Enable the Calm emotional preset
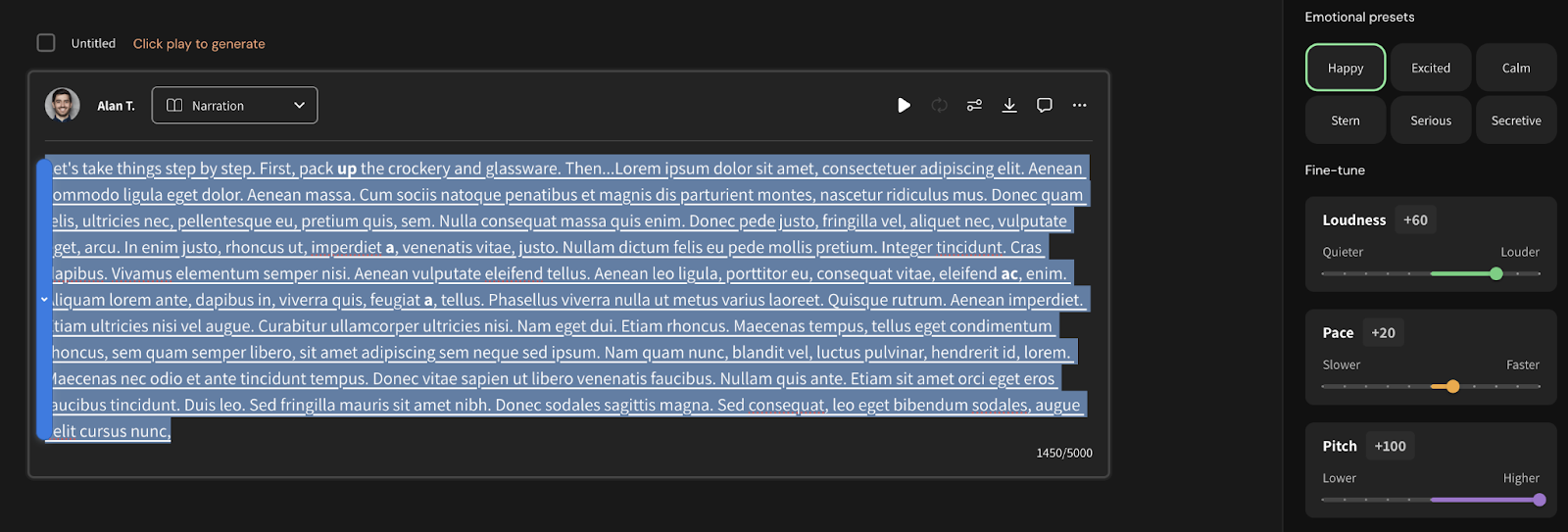Screen dimensions: 1568x532 1516,68
